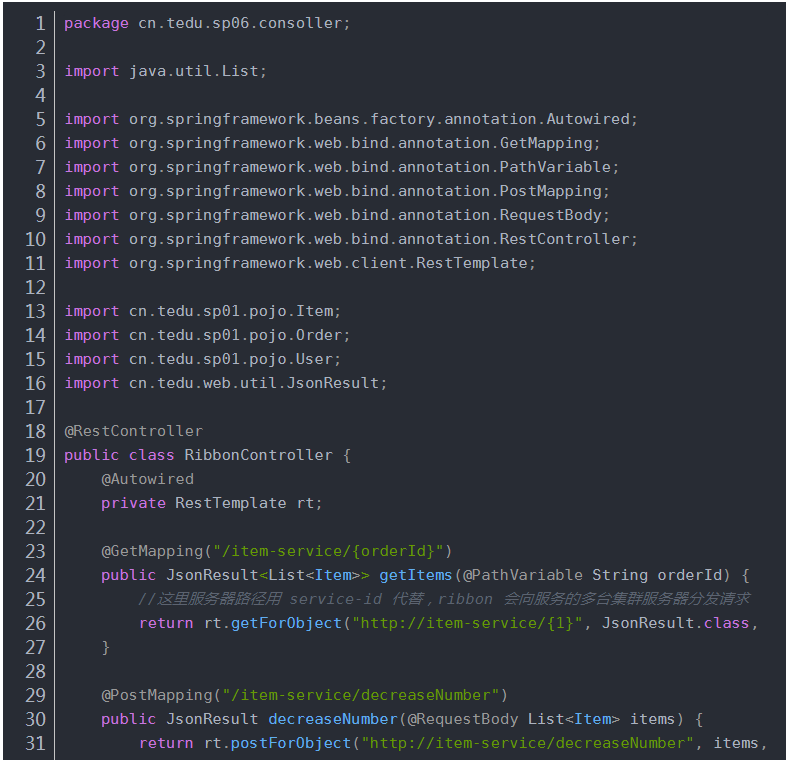
Task: Click the RestController import statement
Action: [x=351, y=240]
